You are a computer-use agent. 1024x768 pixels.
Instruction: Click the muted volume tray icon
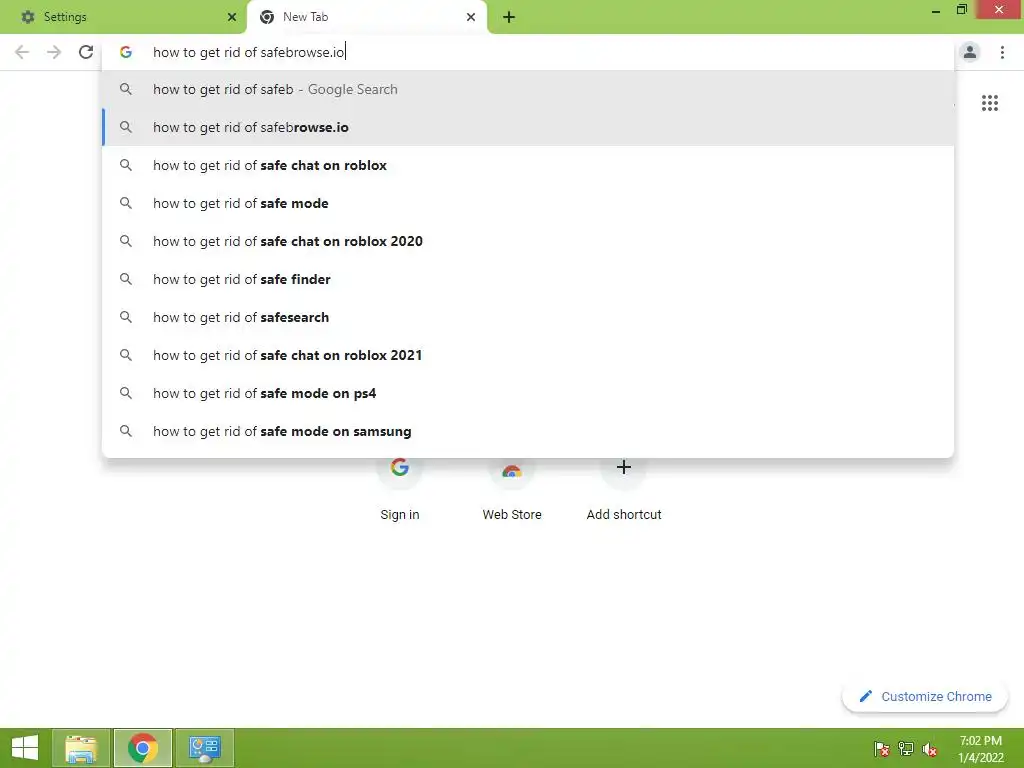(x=930, y=748)
